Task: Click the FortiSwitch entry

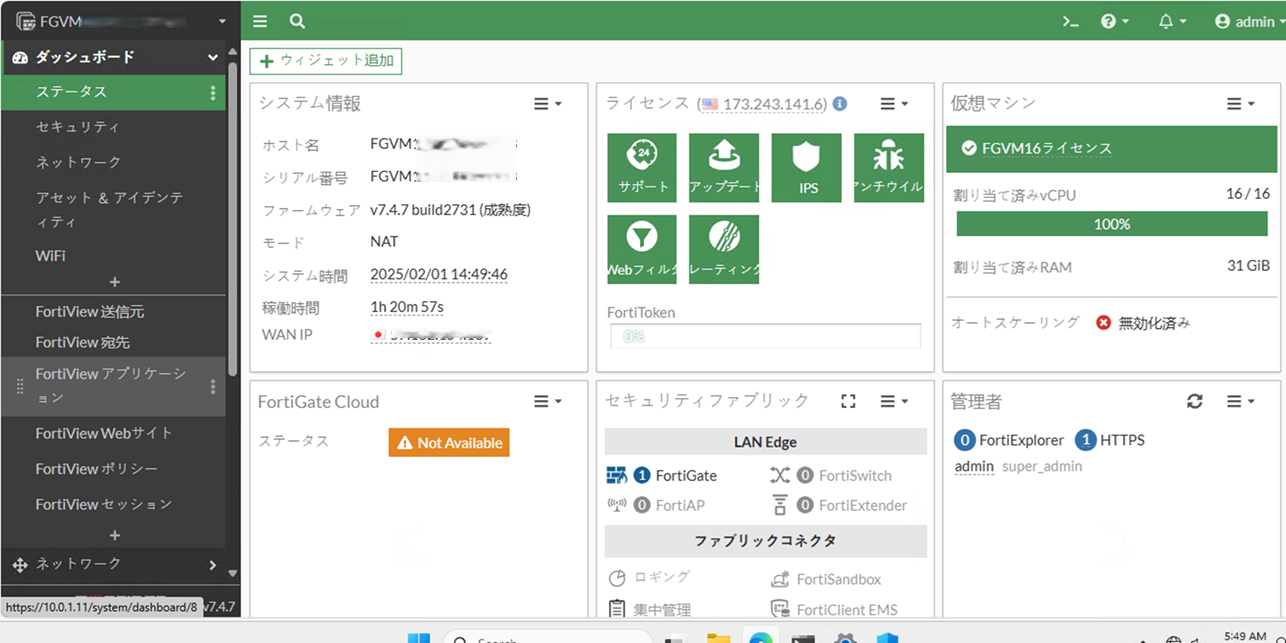Action: pos(831,475)
